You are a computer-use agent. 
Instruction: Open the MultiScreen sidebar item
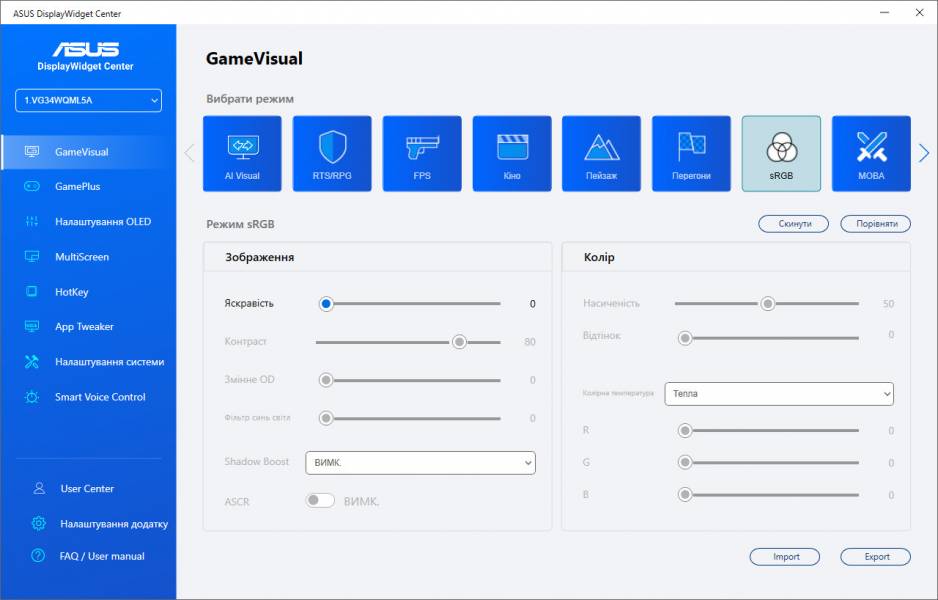81,257
